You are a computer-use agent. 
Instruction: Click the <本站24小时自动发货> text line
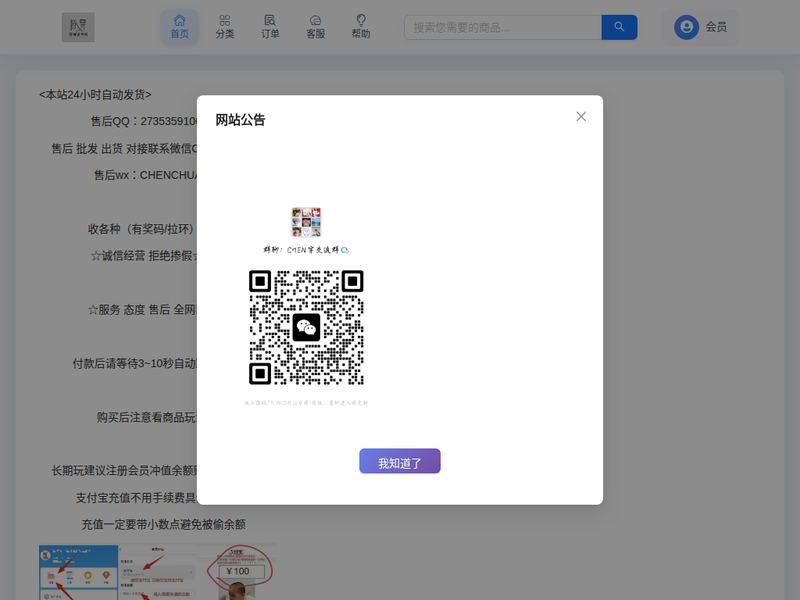pyautogui.click(x=95, y=94)
